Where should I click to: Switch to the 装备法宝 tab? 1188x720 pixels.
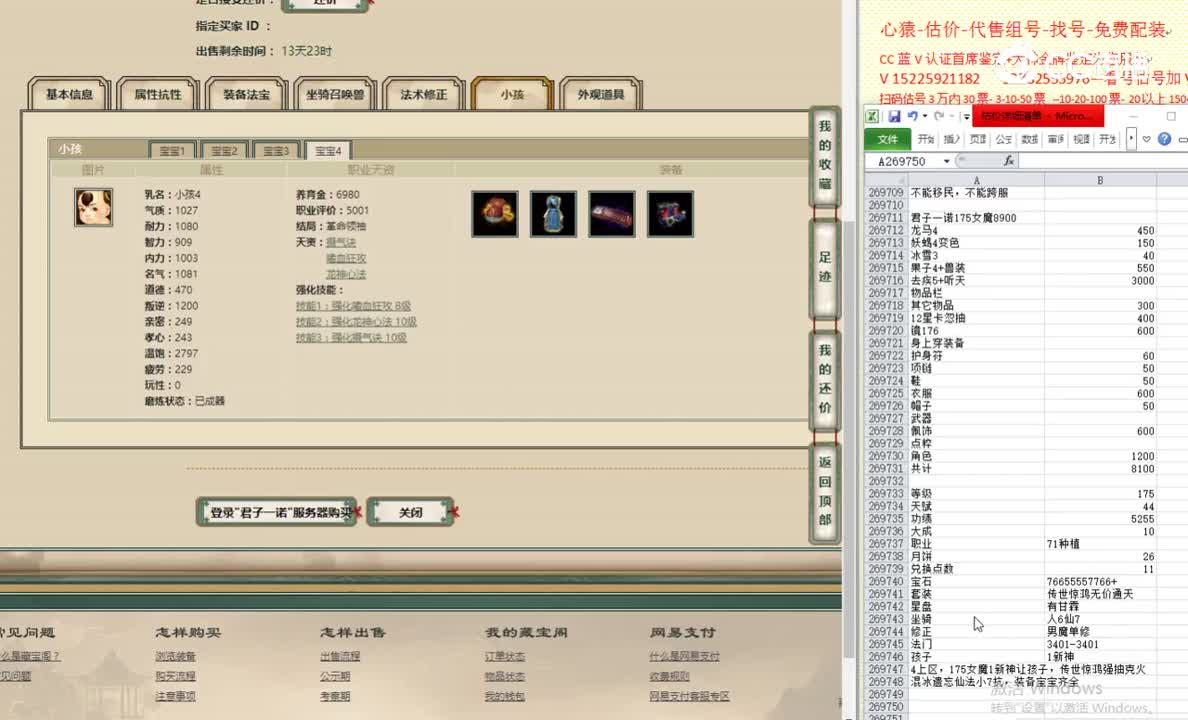coord(246,94)
